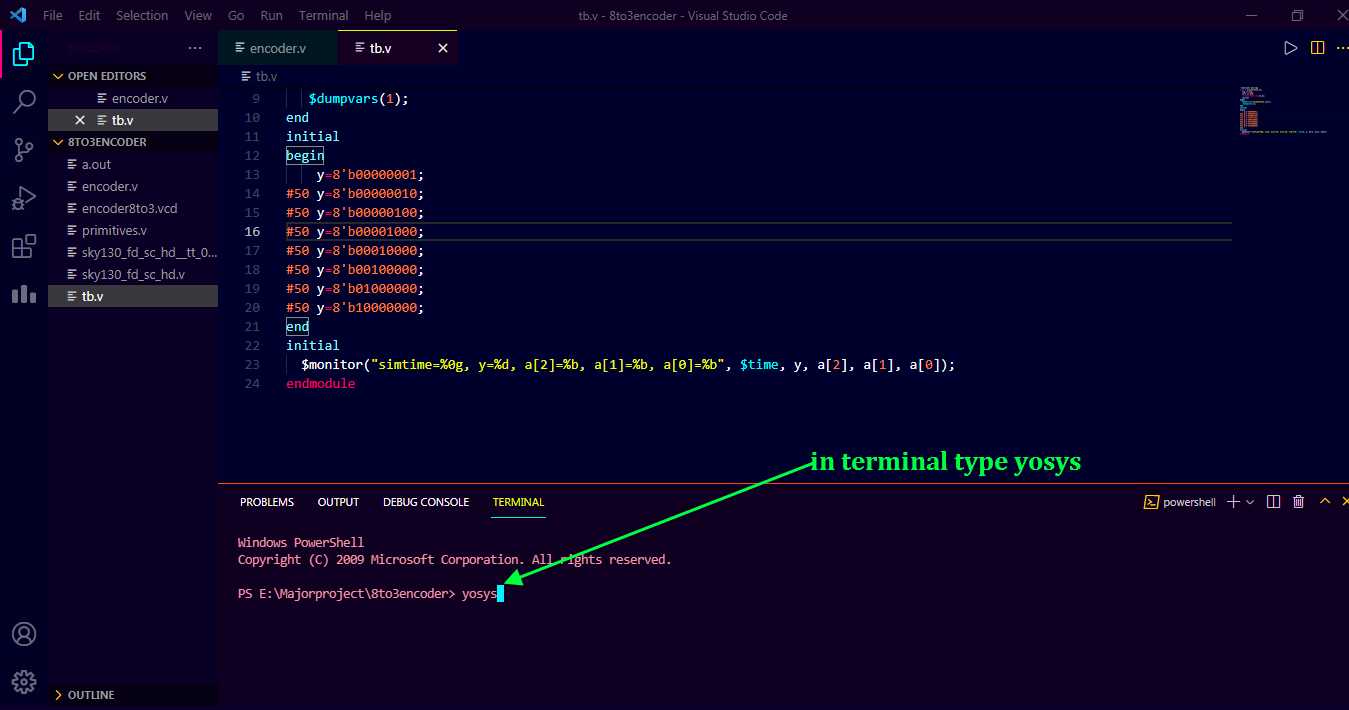This screenshot has height=710, width=1349.
Task: Expand the Outline section
Action: click(x=133, y=695)
